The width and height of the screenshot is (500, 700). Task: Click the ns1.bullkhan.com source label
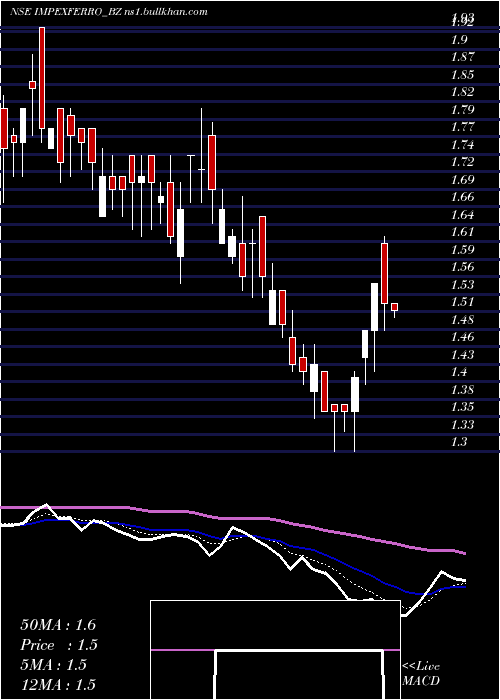point(166,12)
